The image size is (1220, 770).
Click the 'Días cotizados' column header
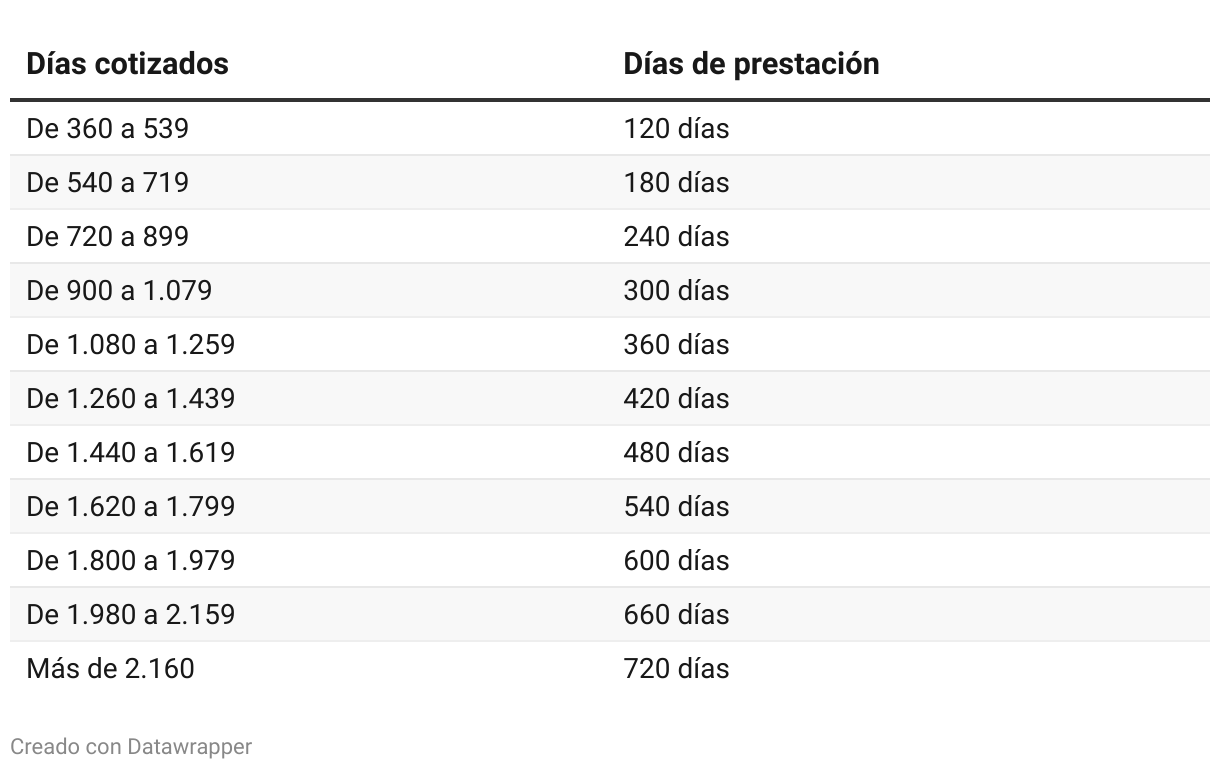pyautogui.click(x=127, y=64)
